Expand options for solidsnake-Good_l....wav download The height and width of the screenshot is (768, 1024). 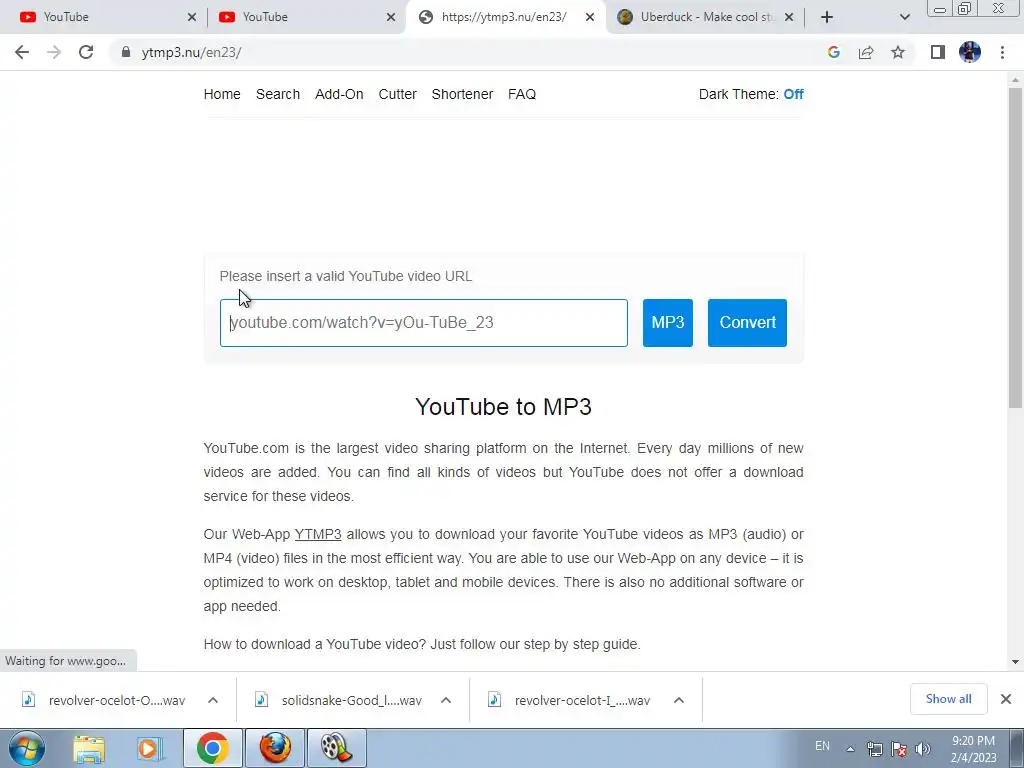coord(446,700)
